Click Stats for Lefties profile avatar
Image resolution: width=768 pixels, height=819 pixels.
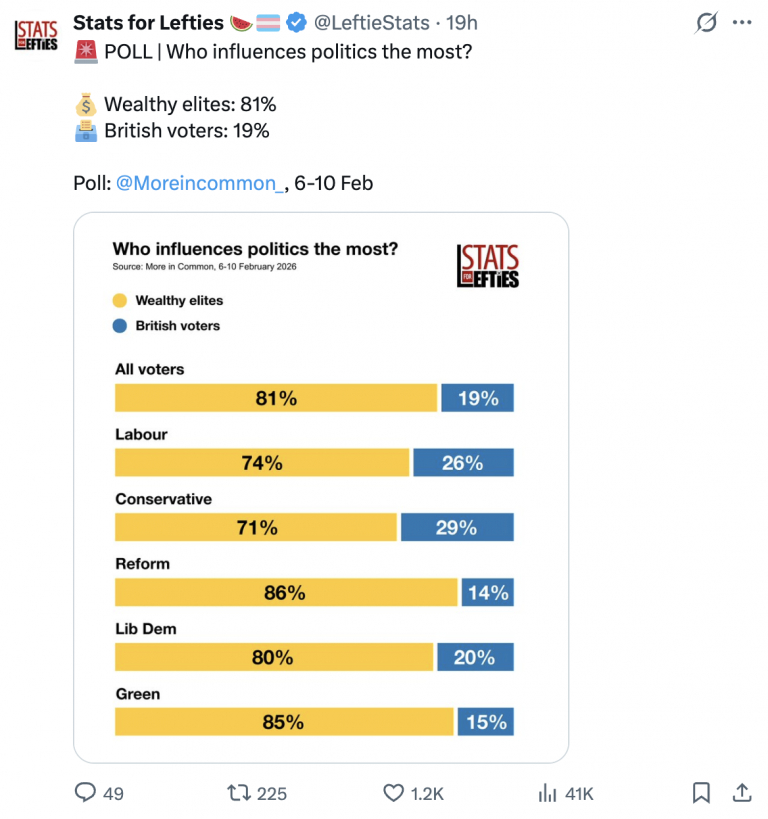[36, 35]
